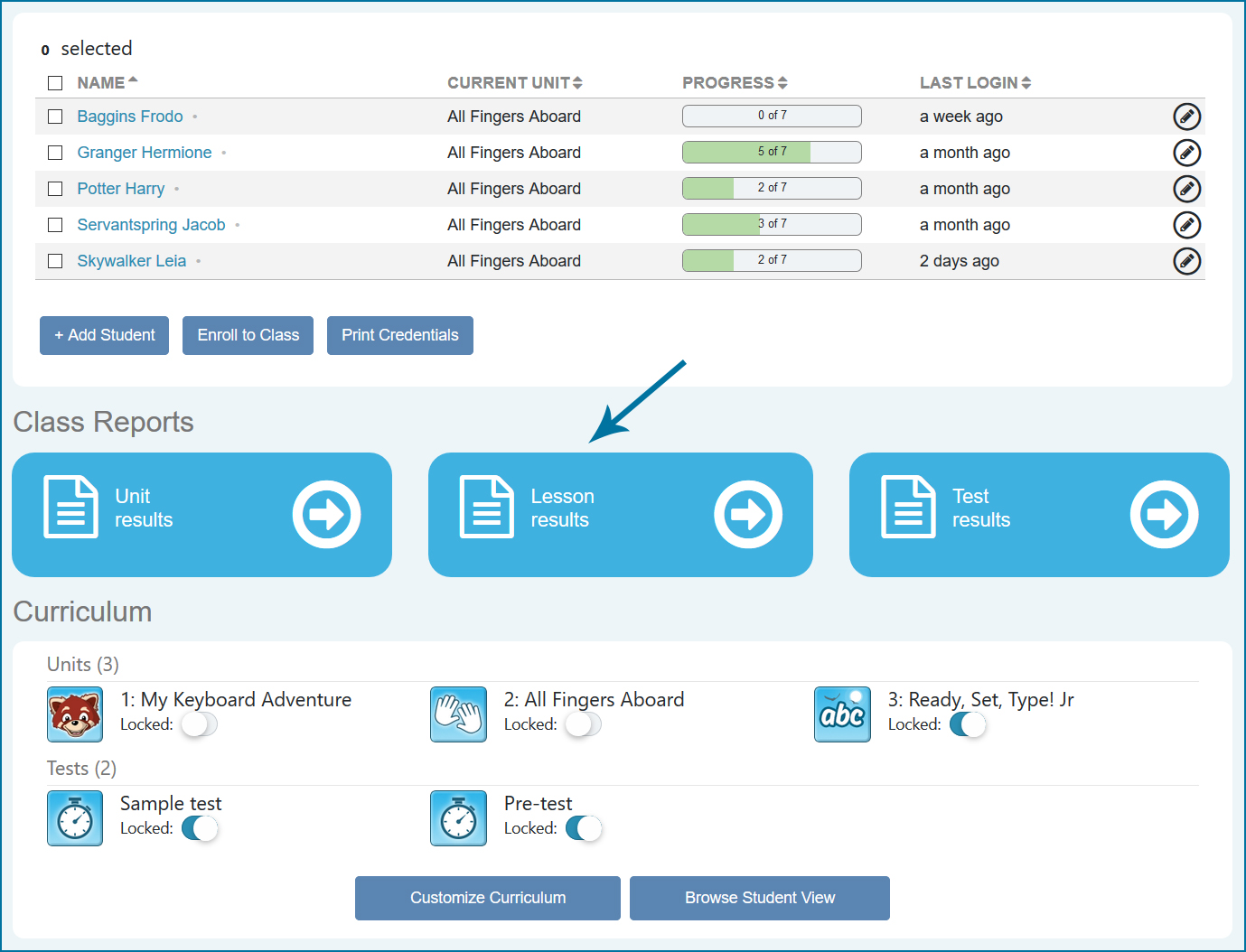Toggle the Locked switch for Sample test
The image size is (1246, 952).
tap(200, 828)
